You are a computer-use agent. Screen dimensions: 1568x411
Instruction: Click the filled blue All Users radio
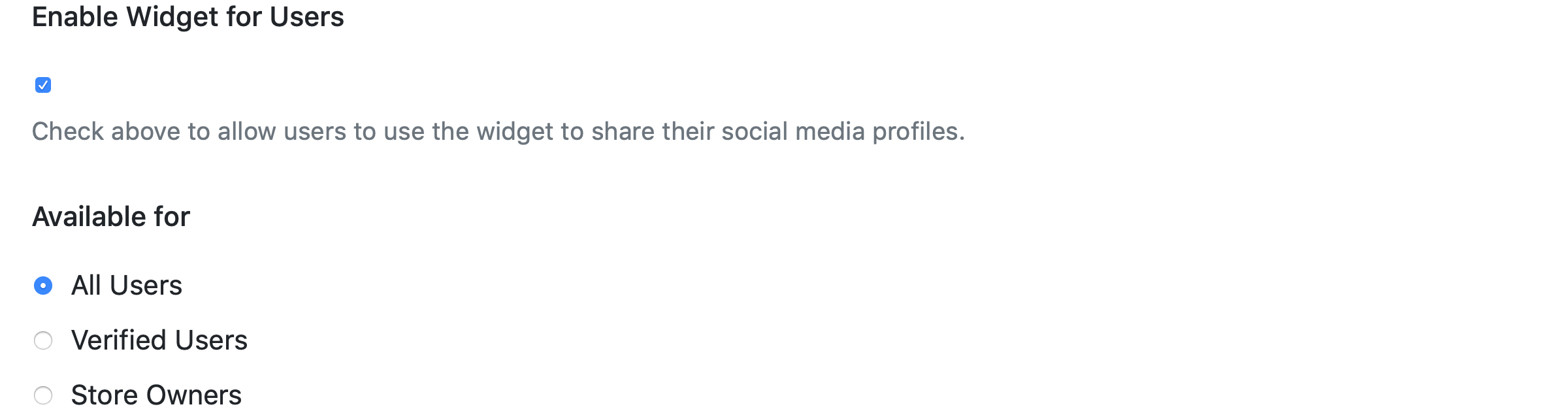[43, 286]
